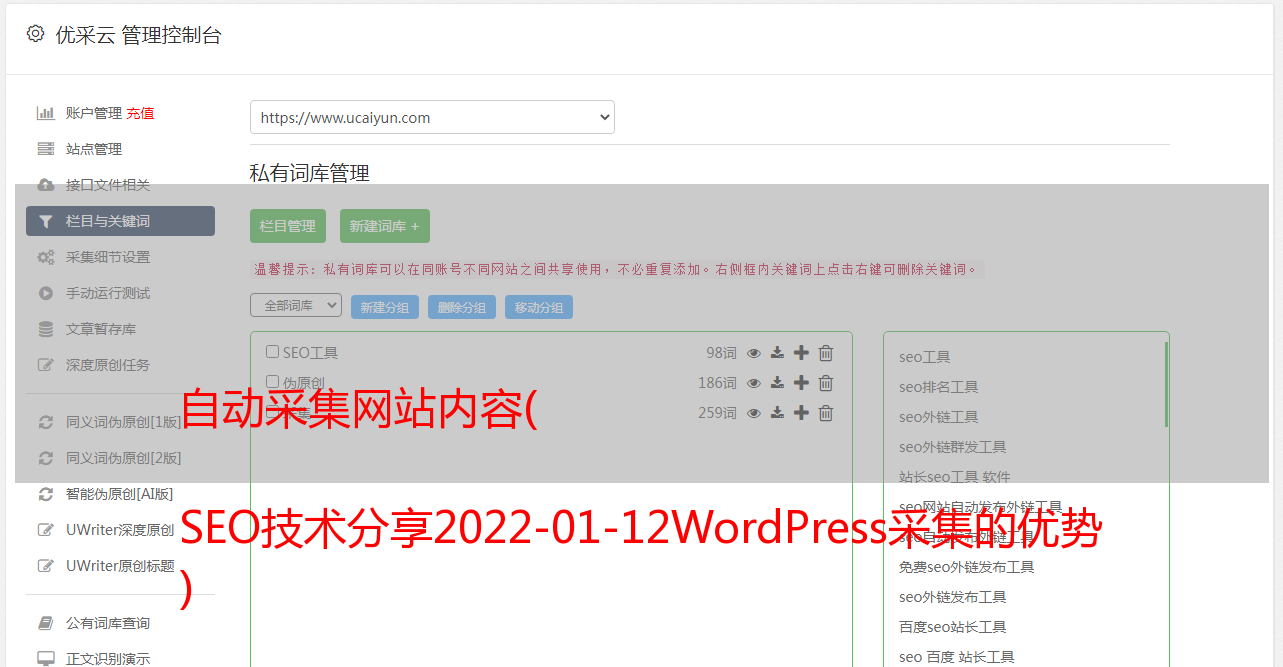Screen dimensions: 1283x667
Task: Select keyword '百度seo站长工具'
Action: 953,627
